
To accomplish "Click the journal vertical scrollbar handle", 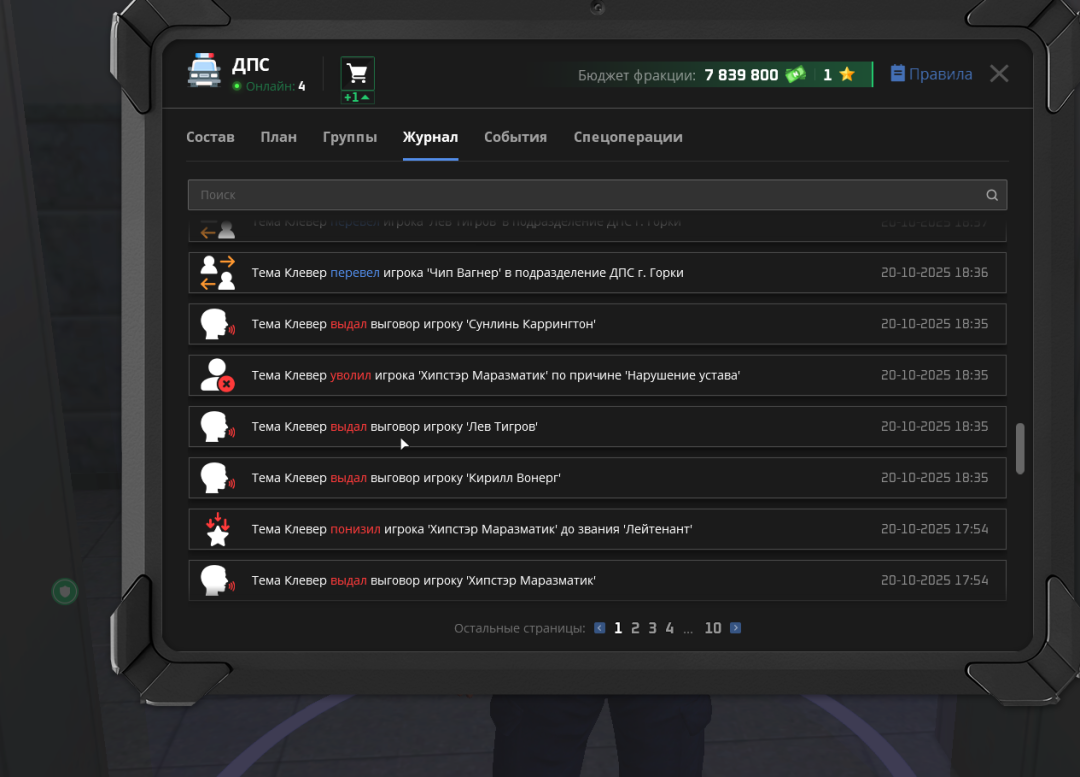I will tap(1020, 449).
